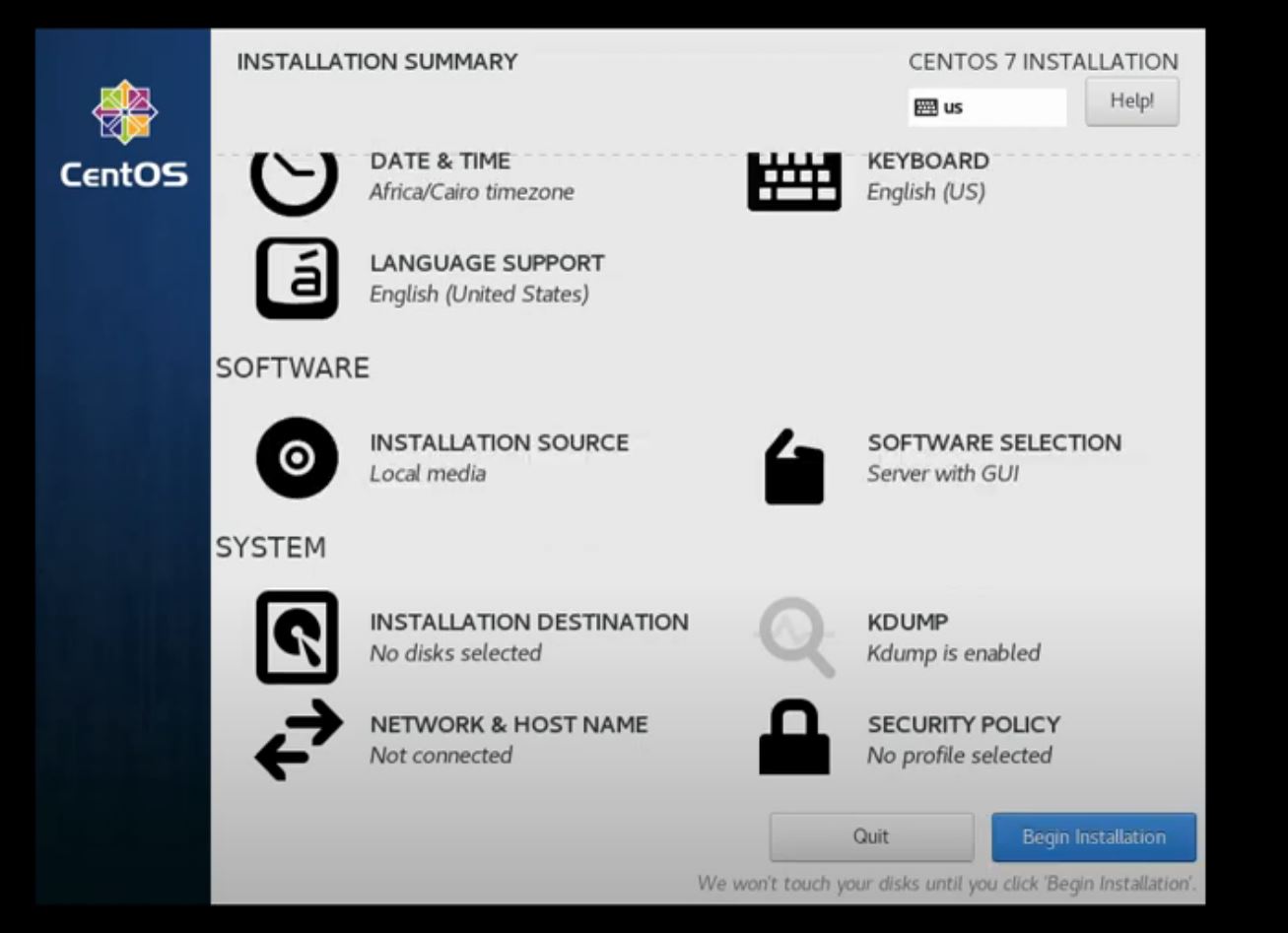
Task: Open the KDUMP label
Action: (x=909, y=623)
